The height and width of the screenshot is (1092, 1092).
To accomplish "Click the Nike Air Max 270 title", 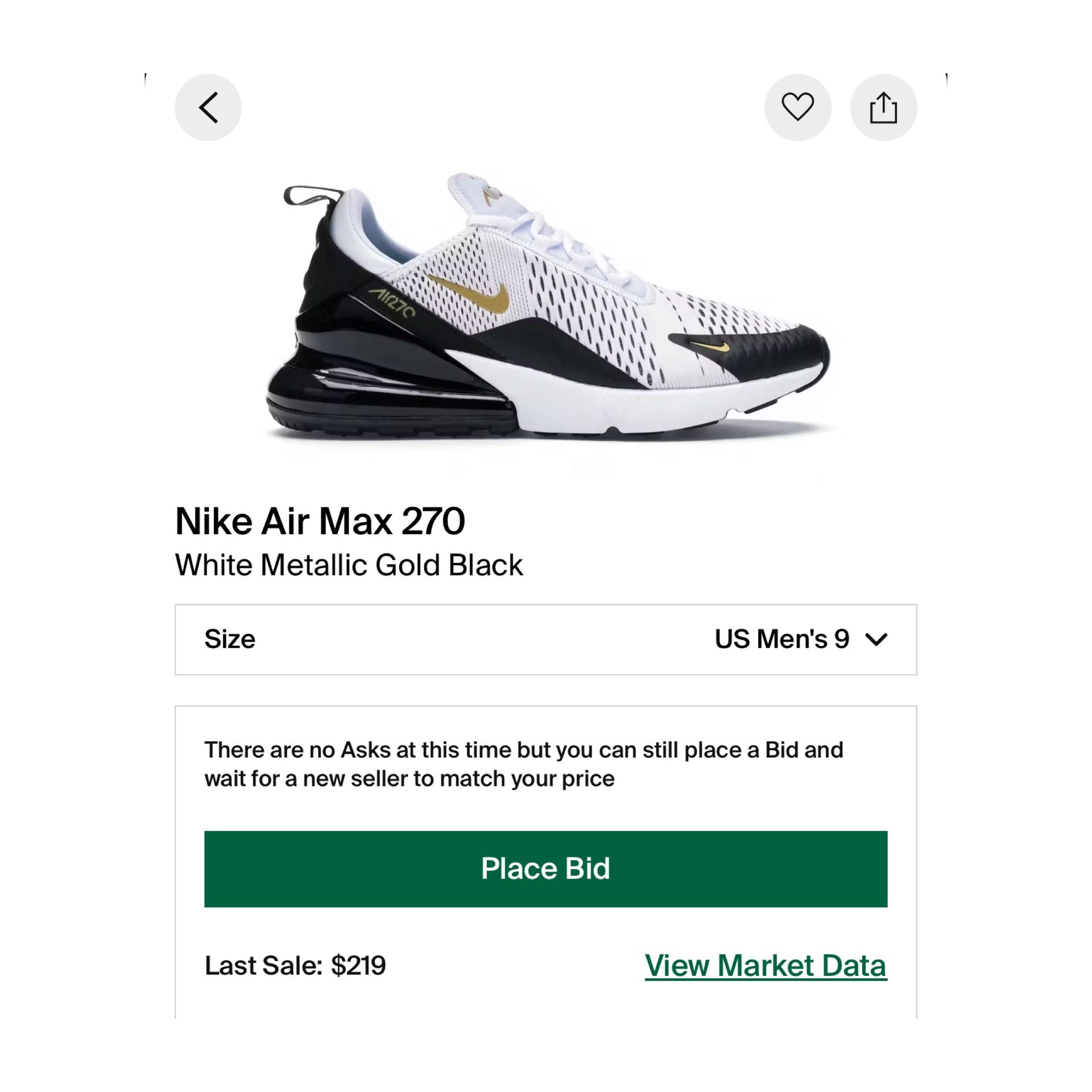I will tap(320, 521).
